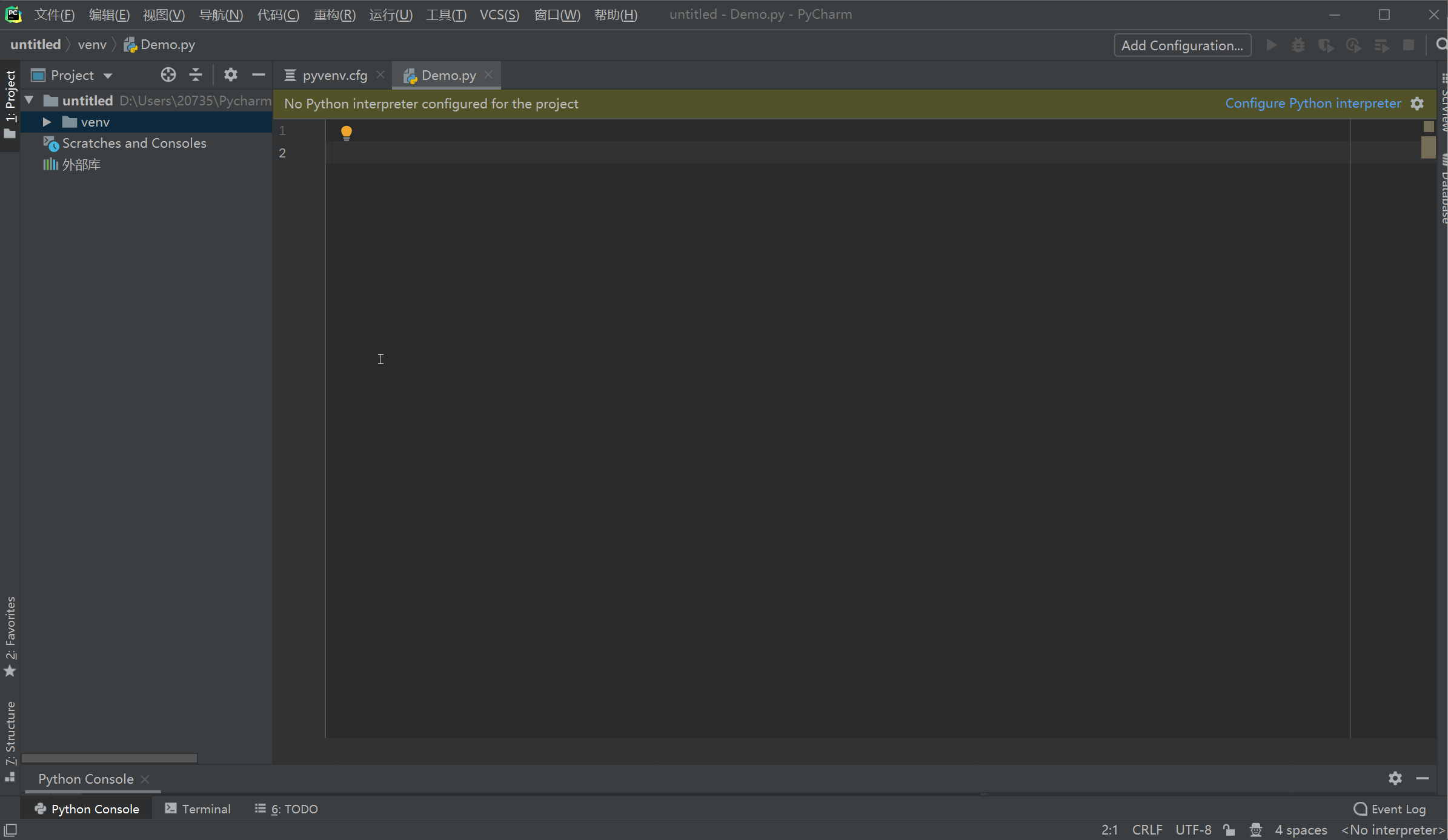Open the Profiler tool icon
The height and width of the screenshot is (840, 1448).
[1354, 45]
